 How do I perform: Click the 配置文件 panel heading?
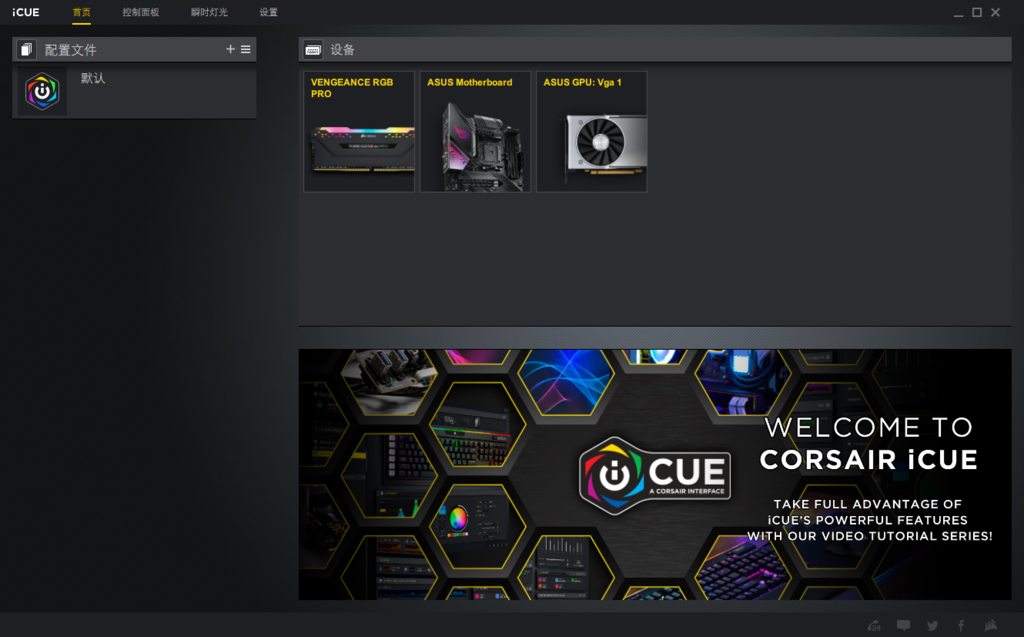(71, 50)
